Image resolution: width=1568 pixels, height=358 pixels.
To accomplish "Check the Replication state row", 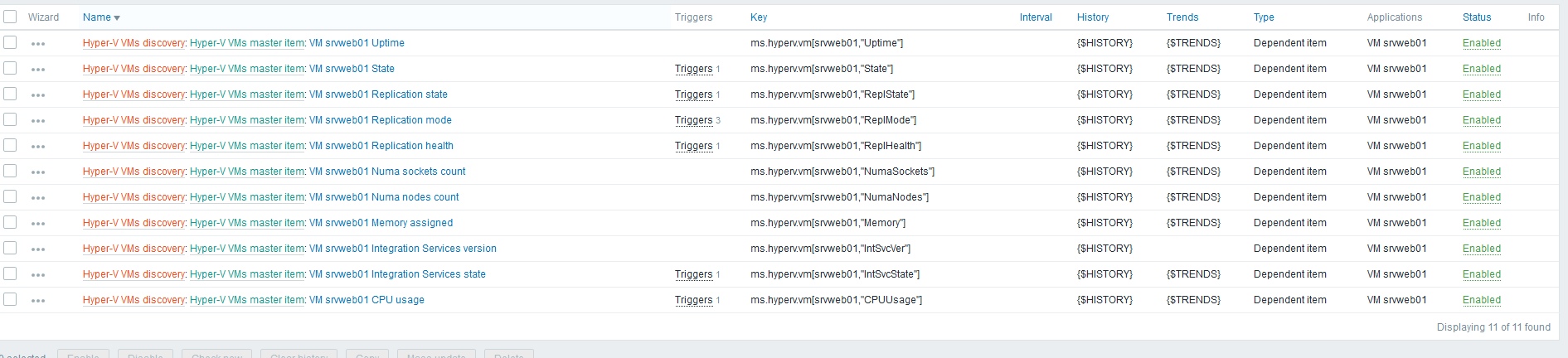I will pyautogui.click(x=10, y=94).
